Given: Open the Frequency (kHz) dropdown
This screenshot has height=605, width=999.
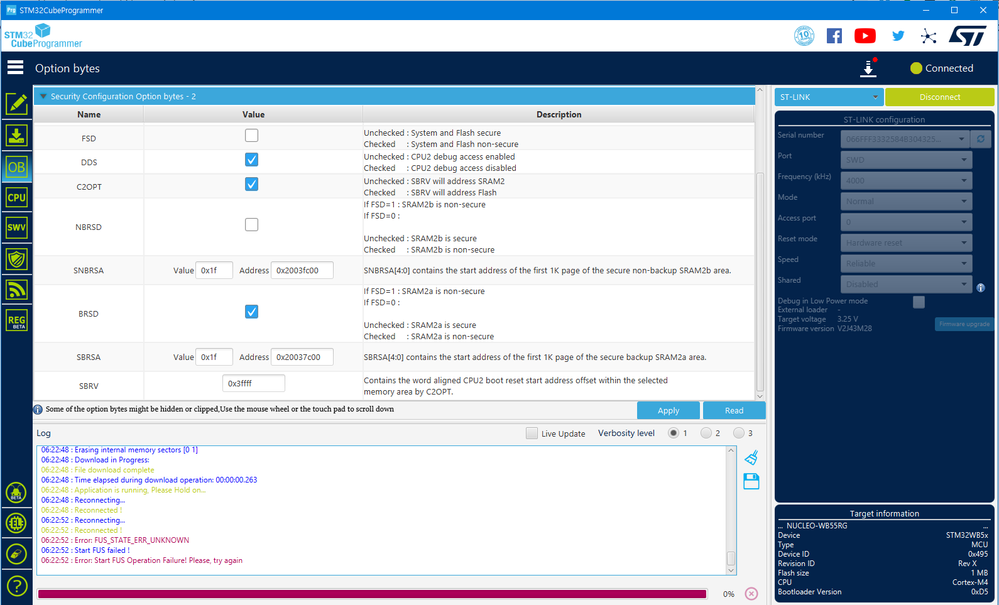Looking at the screenshot, I should point(907,180).
